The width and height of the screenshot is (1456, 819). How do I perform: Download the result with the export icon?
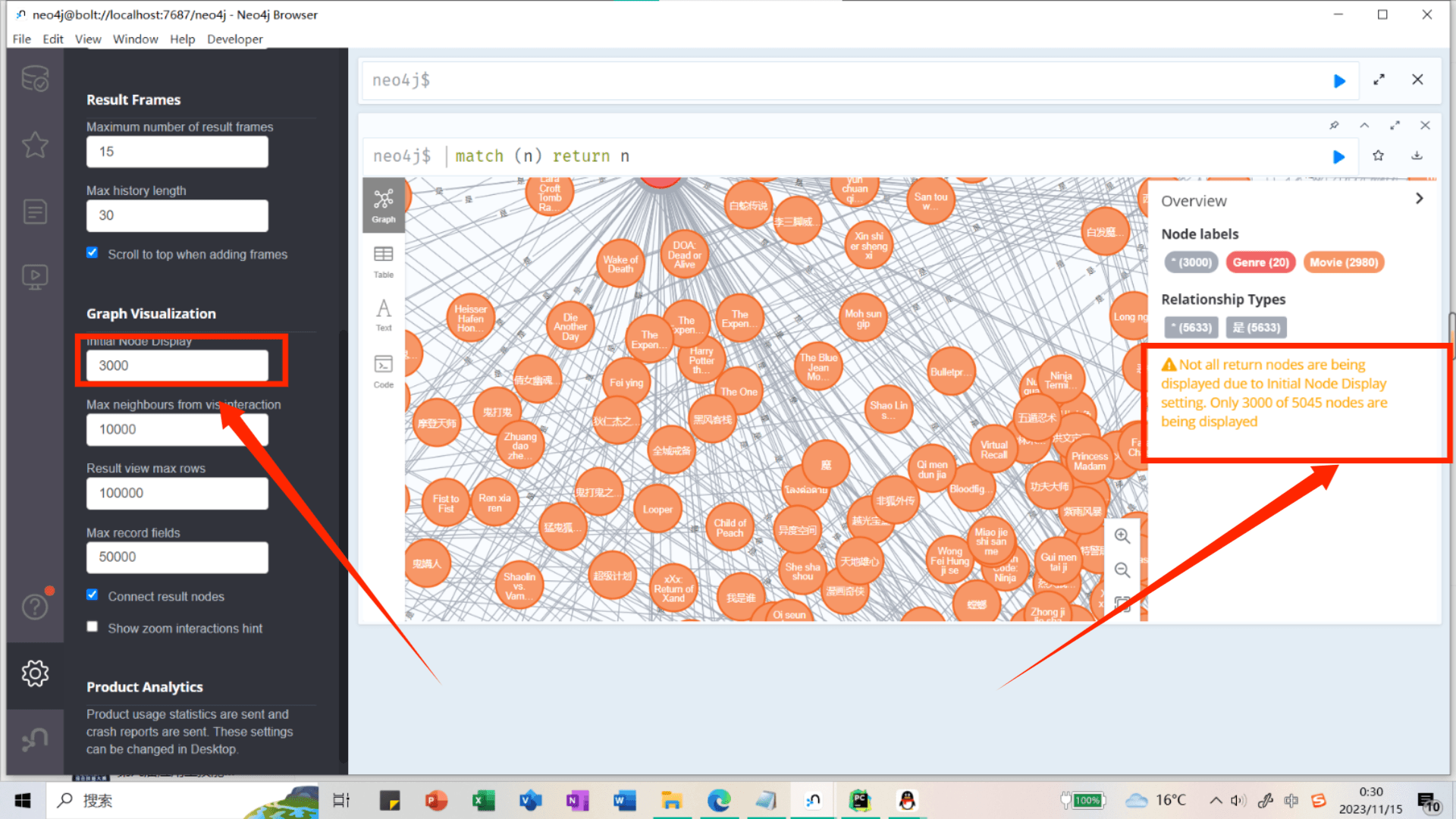tap(1417, 155)
